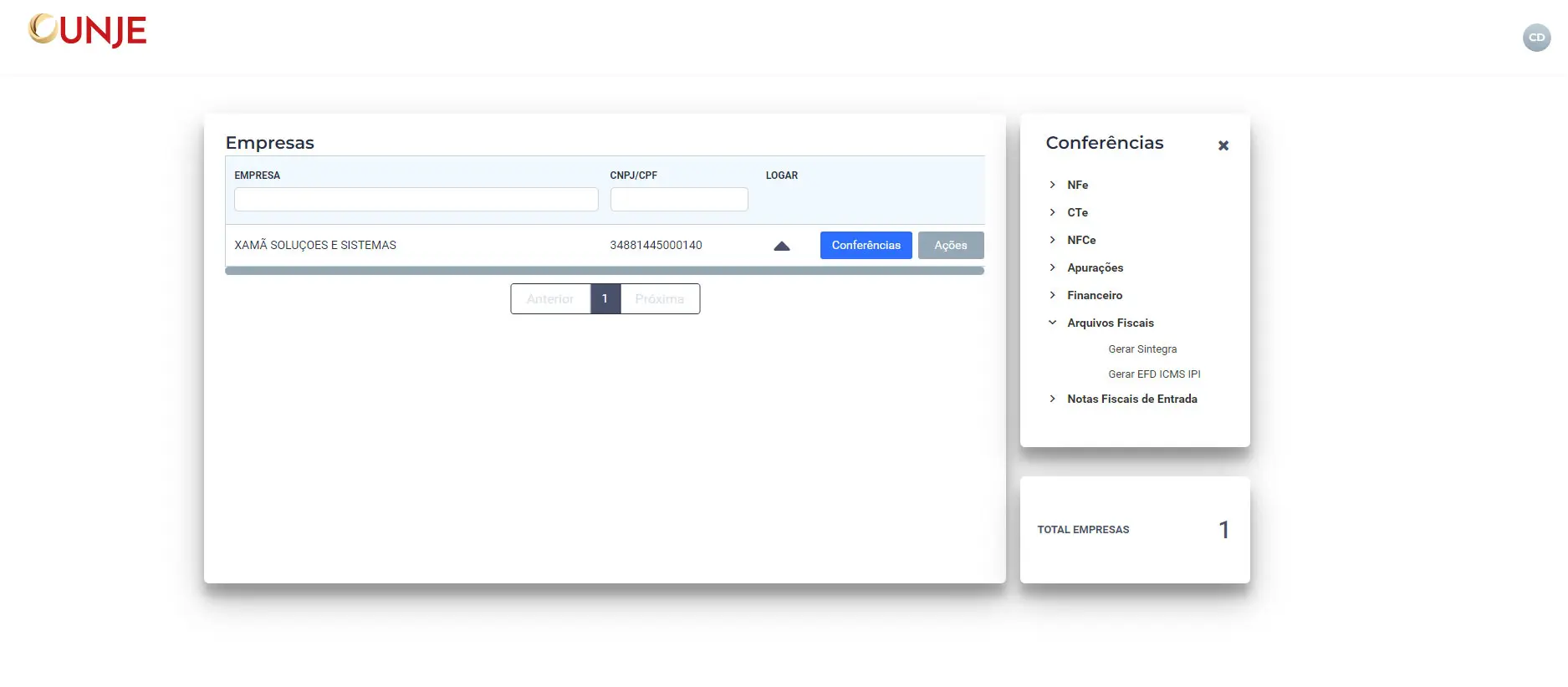1568x687 pixels.
Task: Click the total empresas count 1
Action: coord(1224,530)
